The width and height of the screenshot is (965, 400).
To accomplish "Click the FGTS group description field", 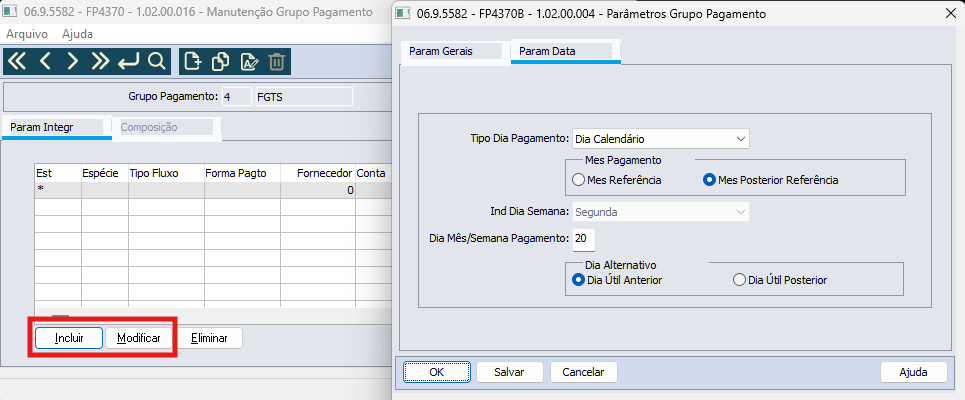I will point(303,97).
